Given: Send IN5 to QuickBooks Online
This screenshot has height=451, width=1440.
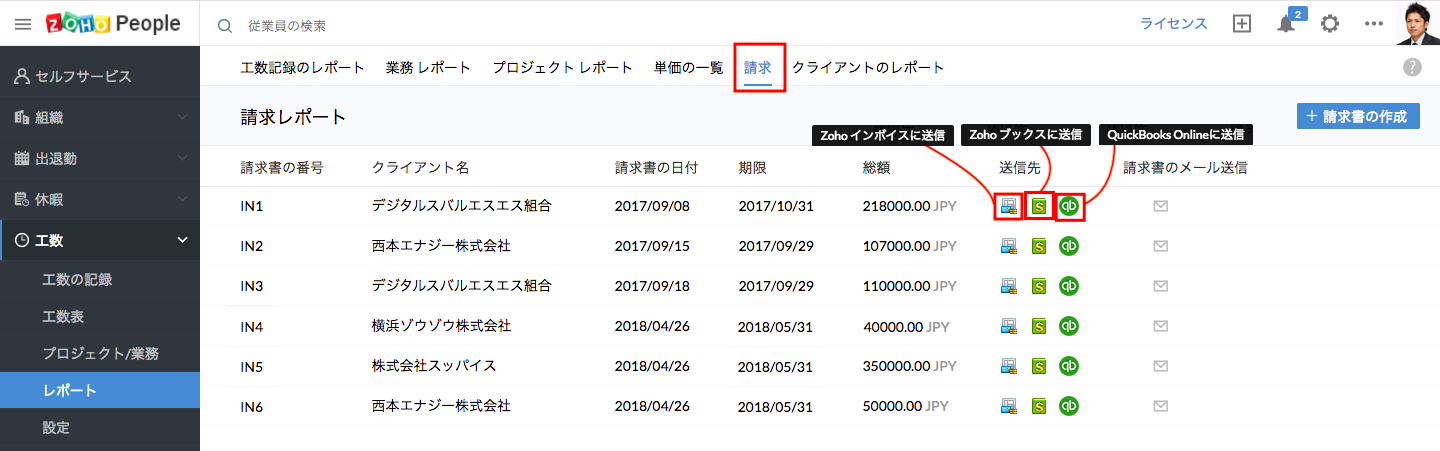Looking at the screenshot, I should (x=1069, y=366).
